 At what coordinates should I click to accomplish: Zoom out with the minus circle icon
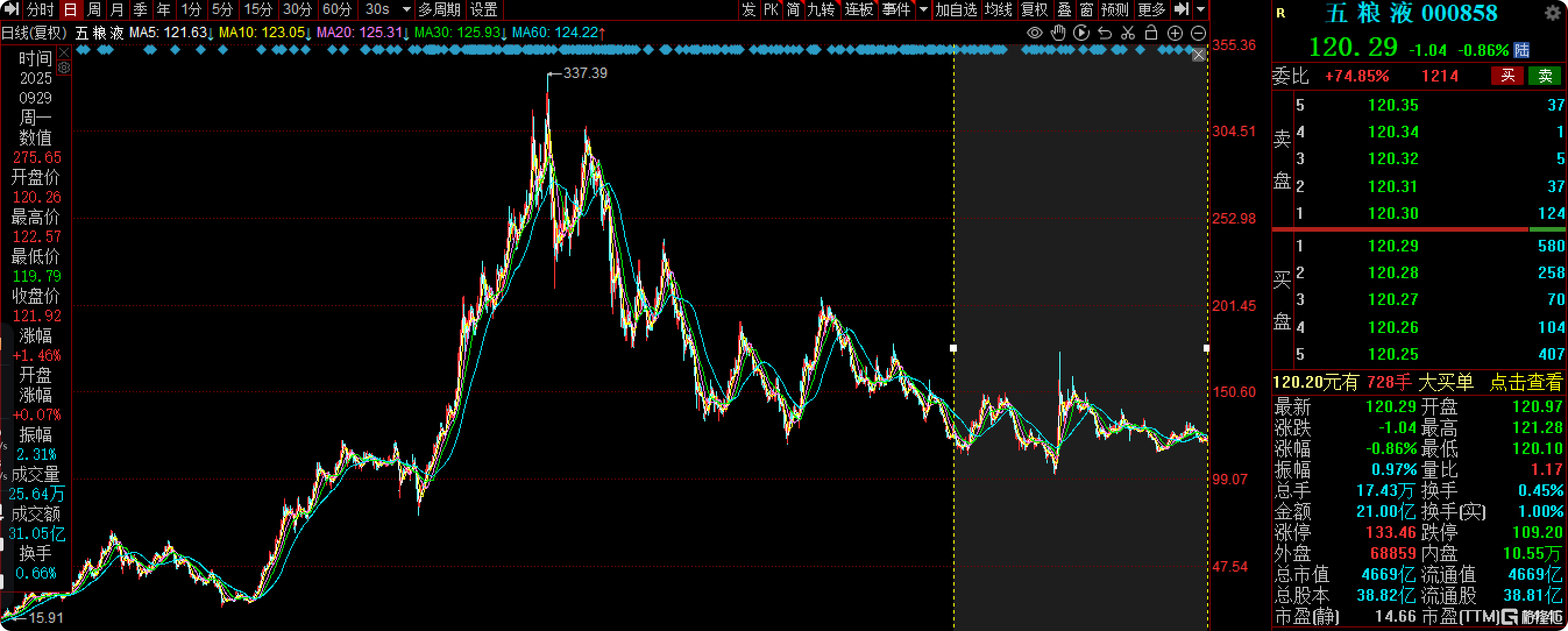pyautogui.click(x=1198, y=33)
